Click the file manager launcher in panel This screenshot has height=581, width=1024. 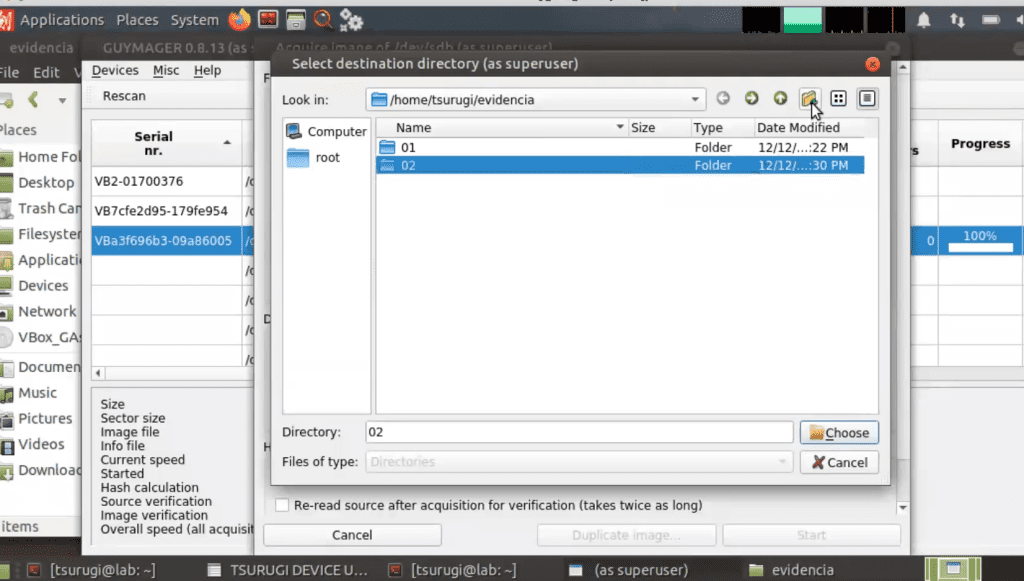[296, 20]
